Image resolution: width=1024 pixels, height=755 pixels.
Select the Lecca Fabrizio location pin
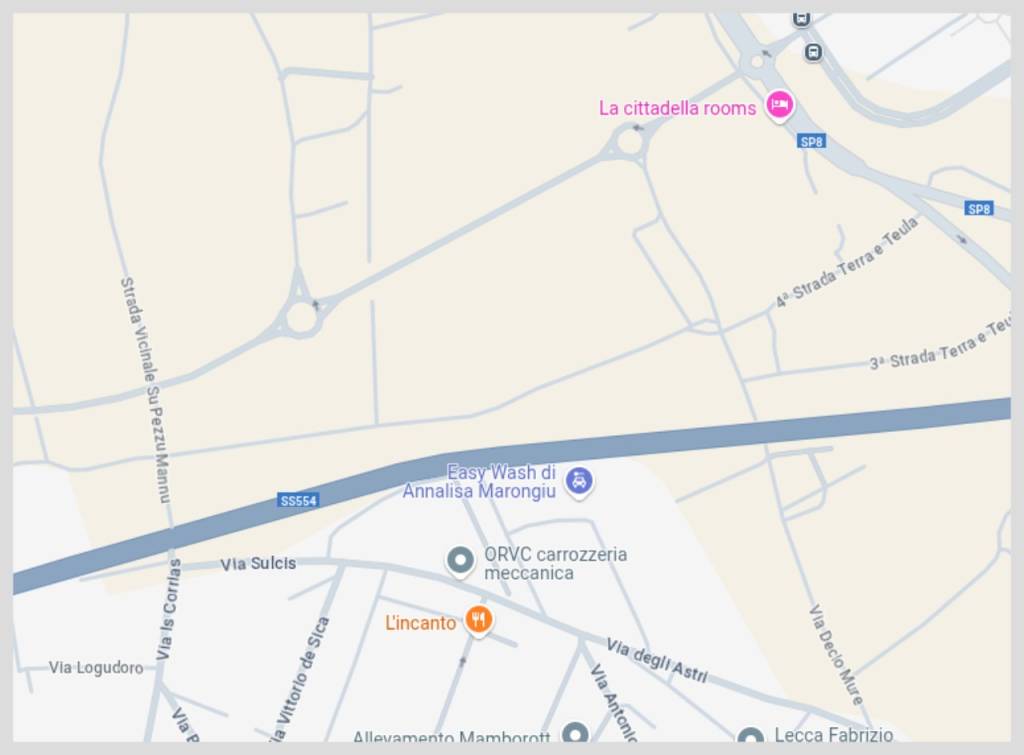pos(750,736)
